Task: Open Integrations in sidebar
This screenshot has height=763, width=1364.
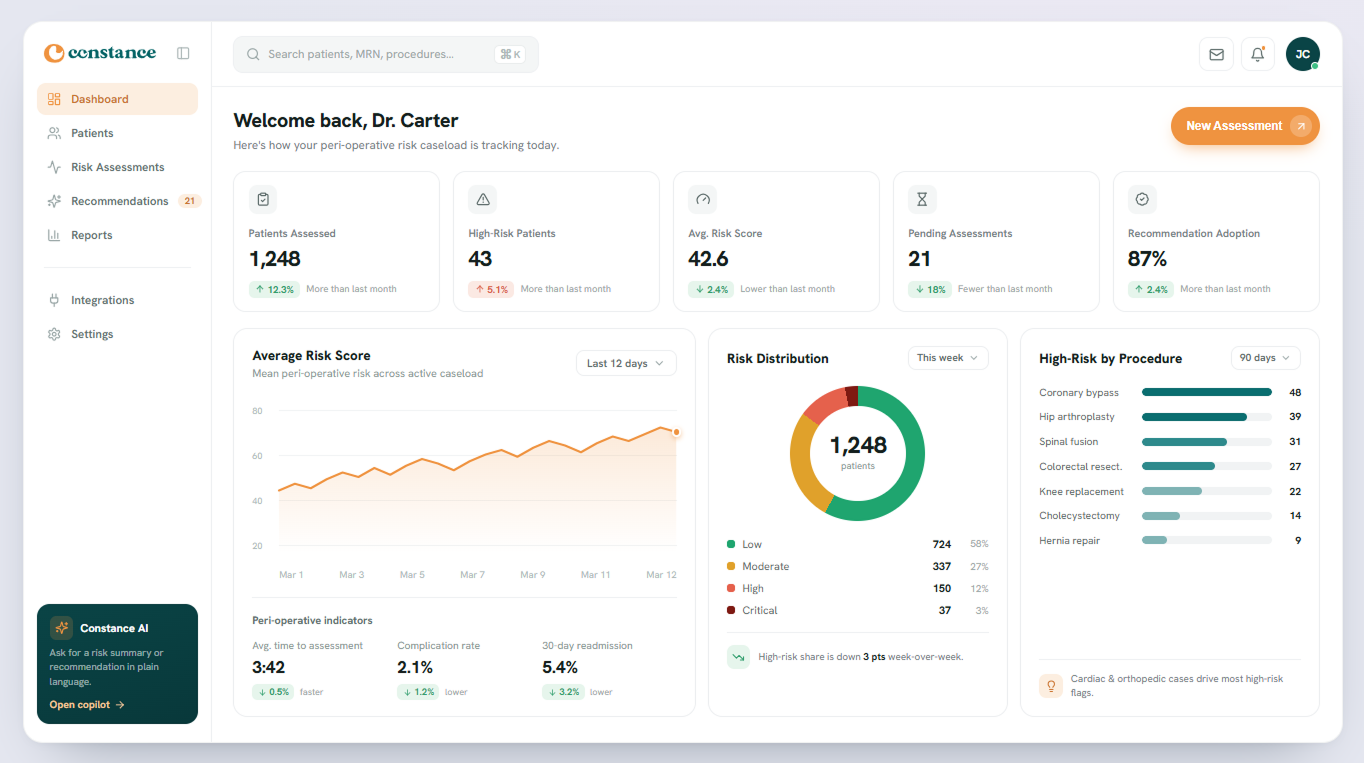Action: (x=117, y=300)
